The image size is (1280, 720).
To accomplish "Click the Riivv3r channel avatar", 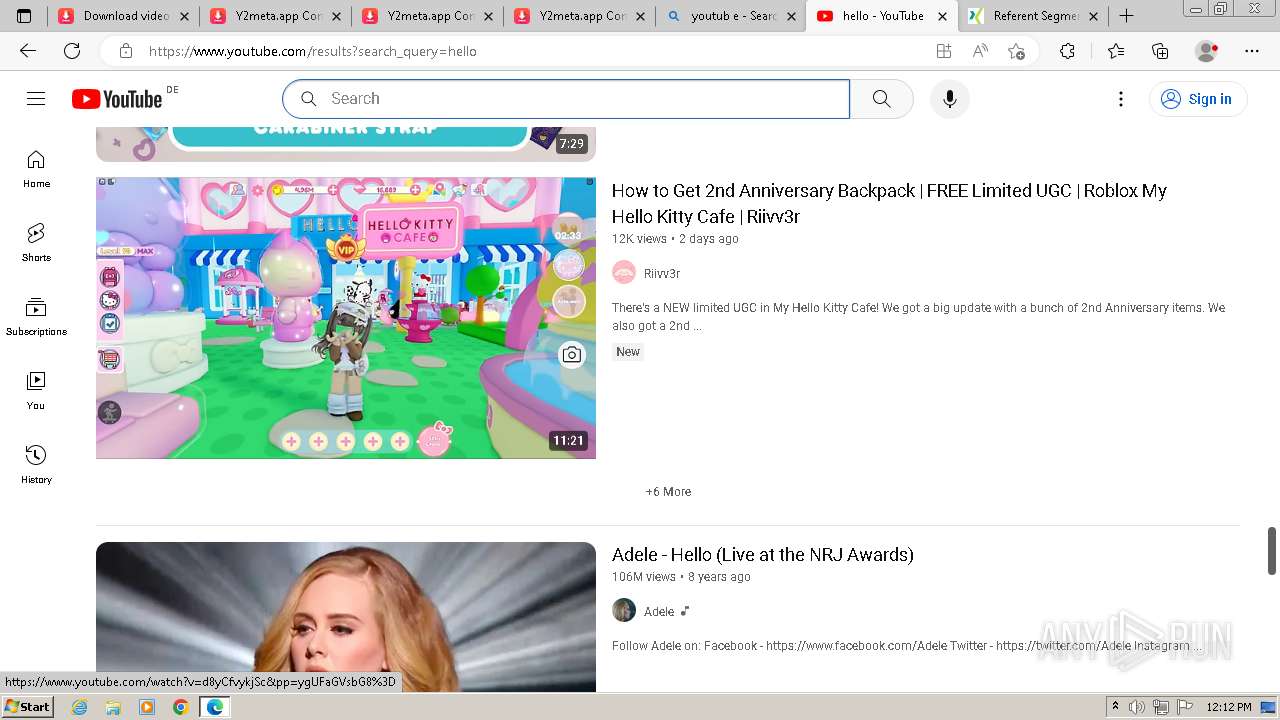I will [x=624, y=273].
